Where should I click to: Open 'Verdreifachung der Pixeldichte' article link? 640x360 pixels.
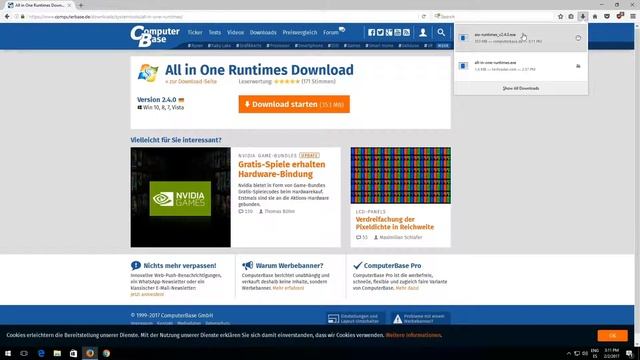(395, 223)
